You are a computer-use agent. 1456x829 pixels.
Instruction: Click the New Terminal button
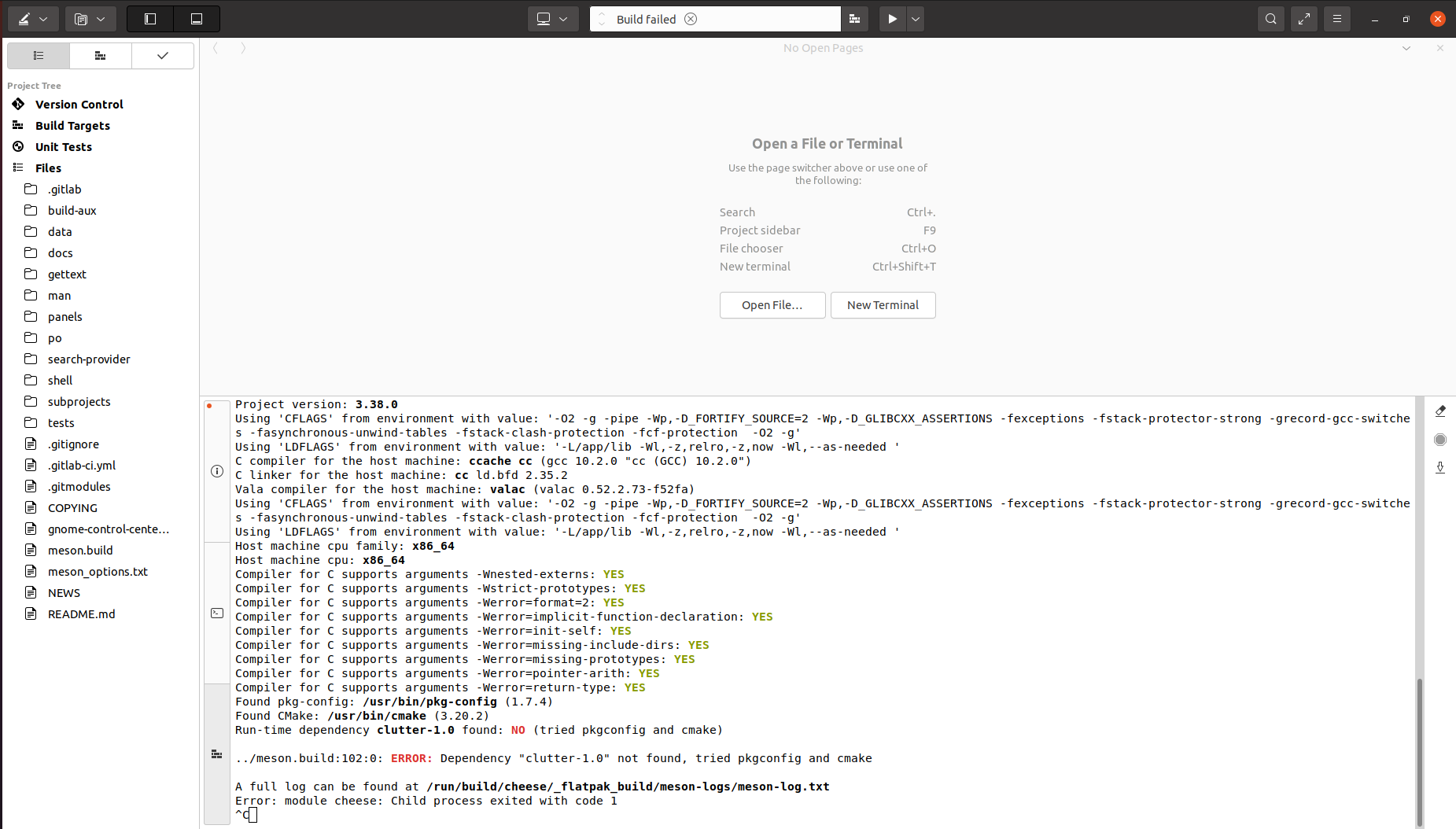point(883,305)
